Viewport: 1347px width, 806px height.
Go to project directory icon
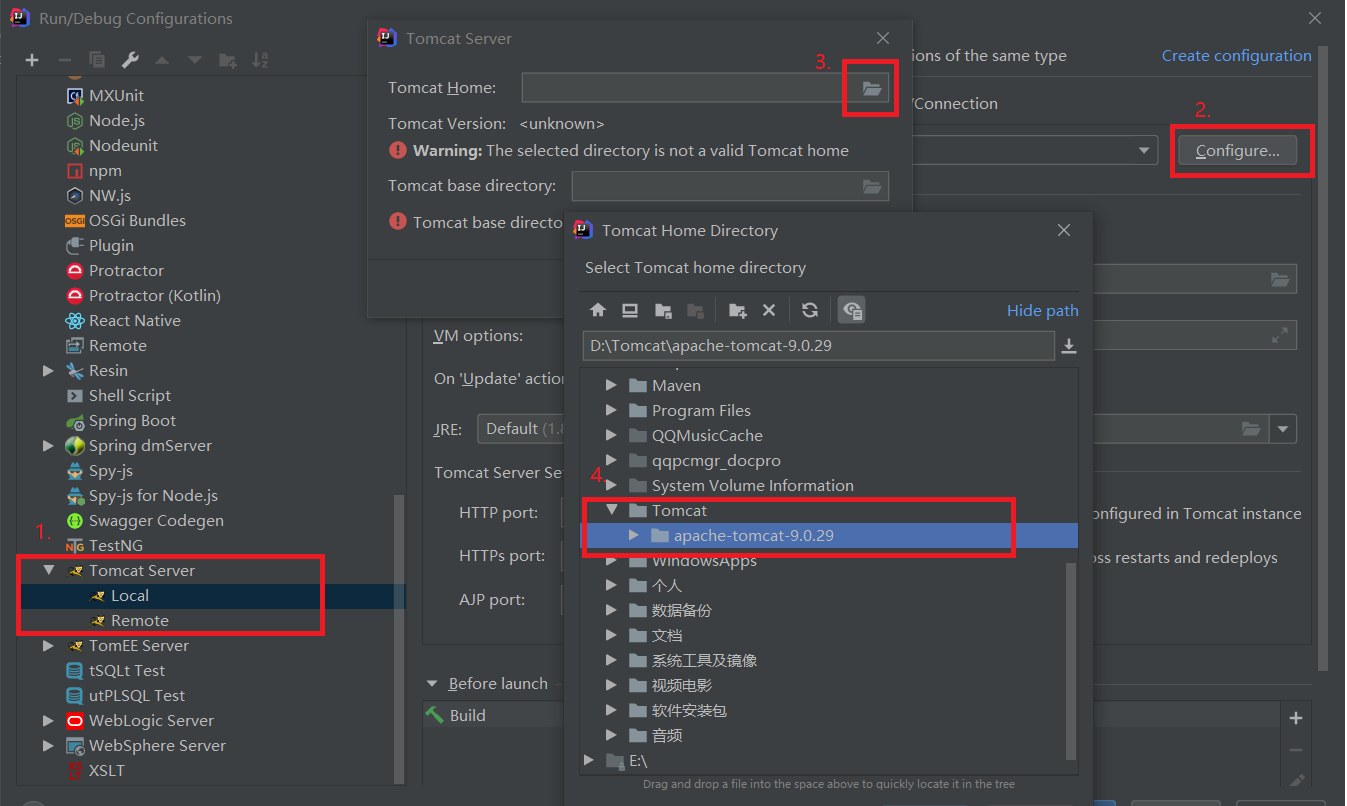pos(663,310)
